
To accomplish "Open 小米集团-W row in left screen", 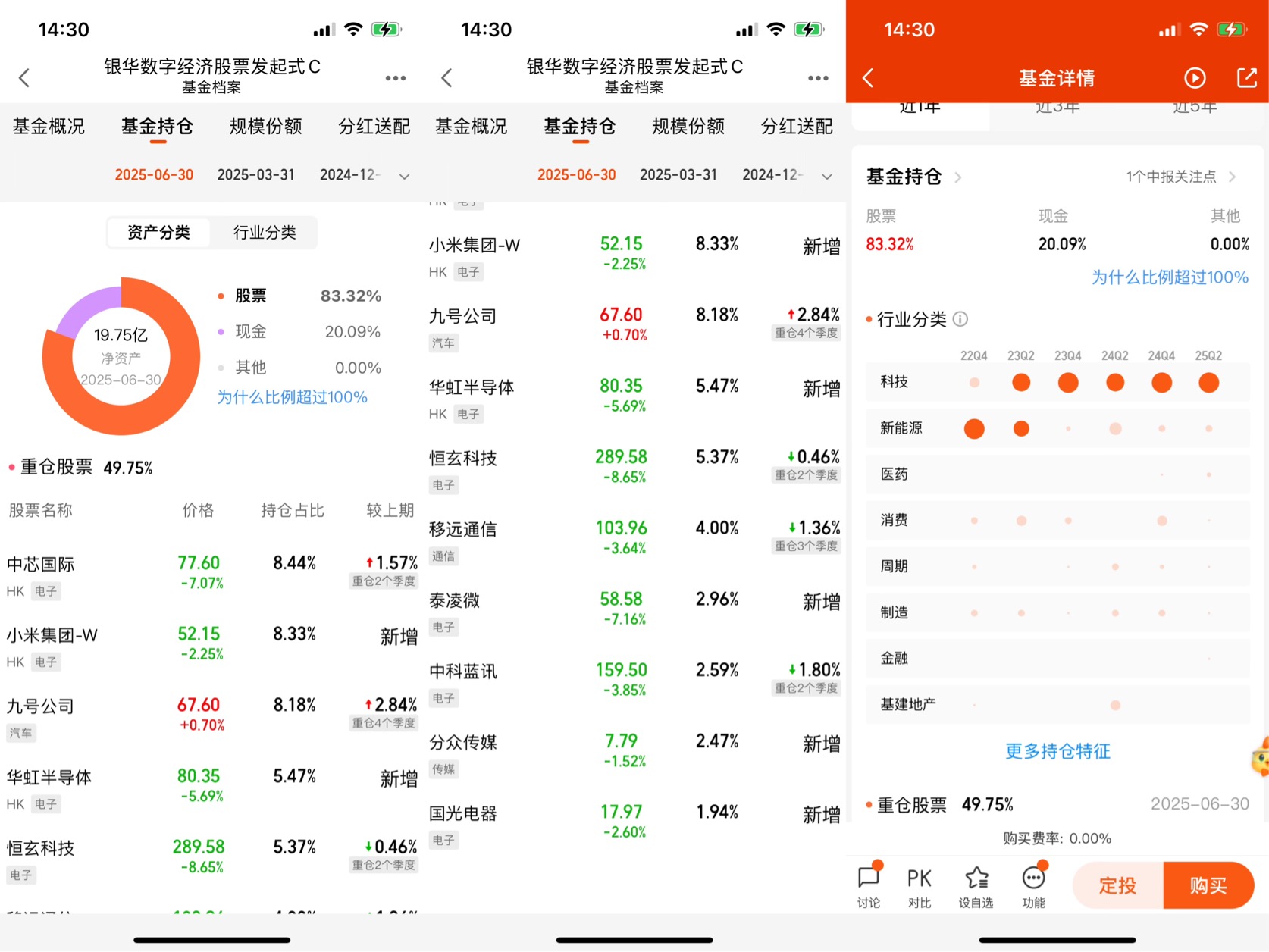I will click(211, 647).
